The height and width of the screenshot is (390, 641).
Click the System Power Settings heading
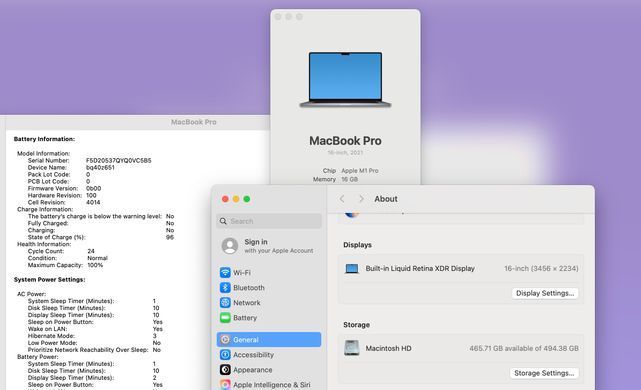[x=49, y=280]
